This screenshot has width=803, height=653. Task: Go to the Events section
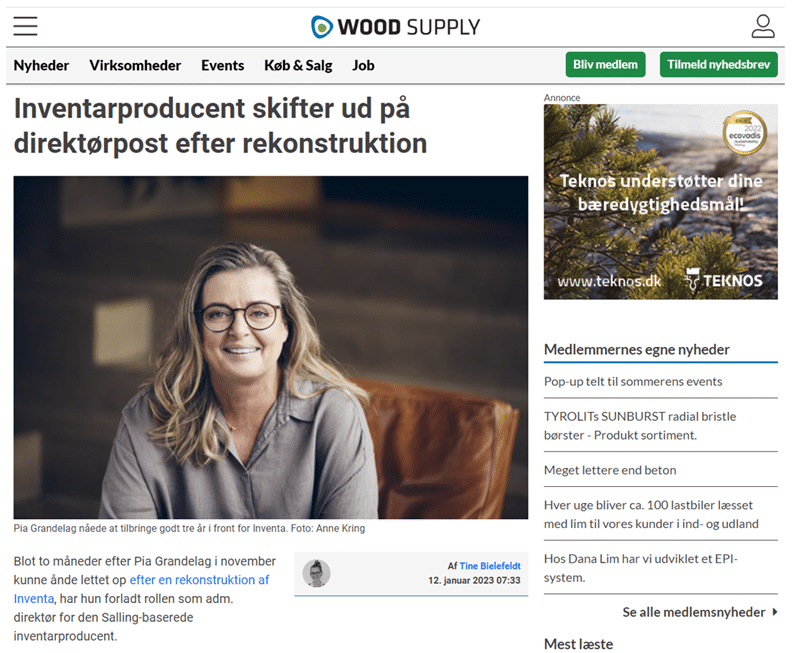[222, 66]
